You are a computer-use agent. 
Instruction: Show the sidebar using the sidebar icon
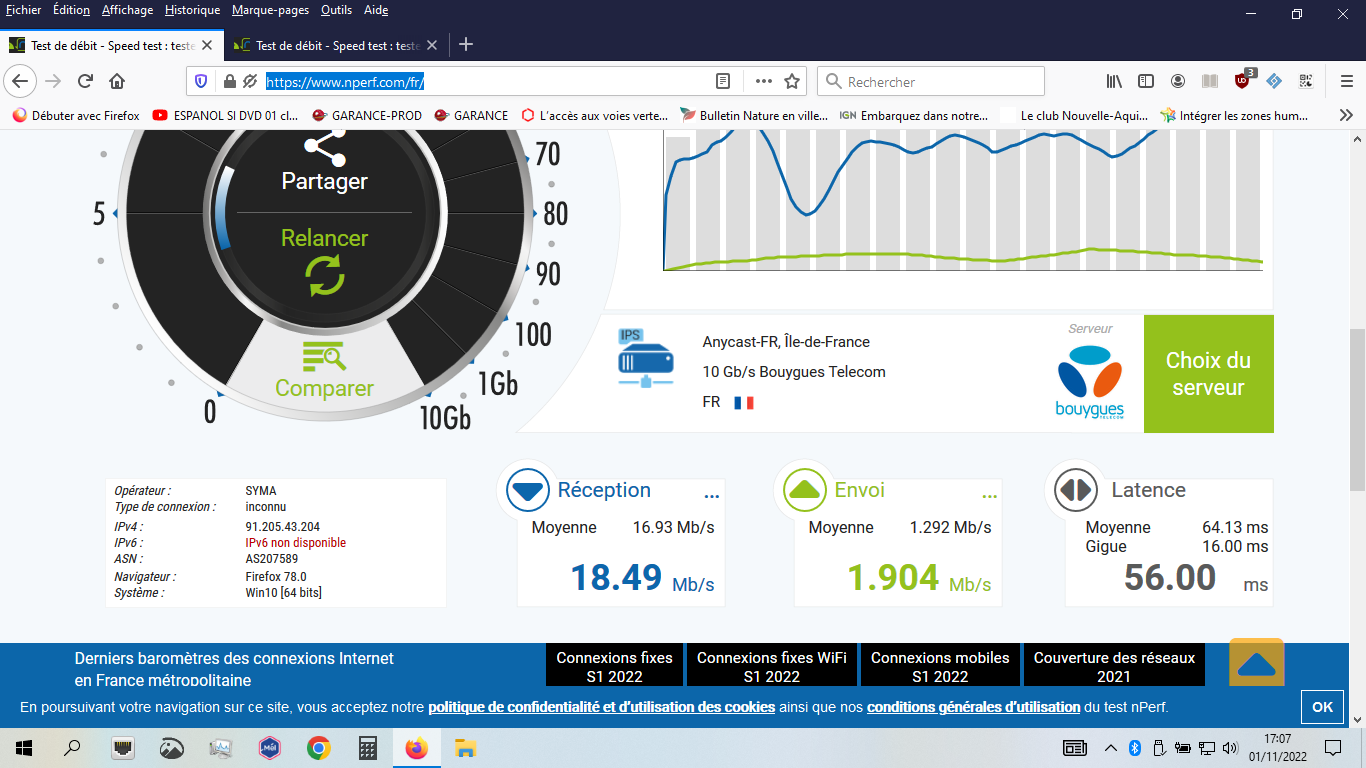click(x=1146, y=81)
